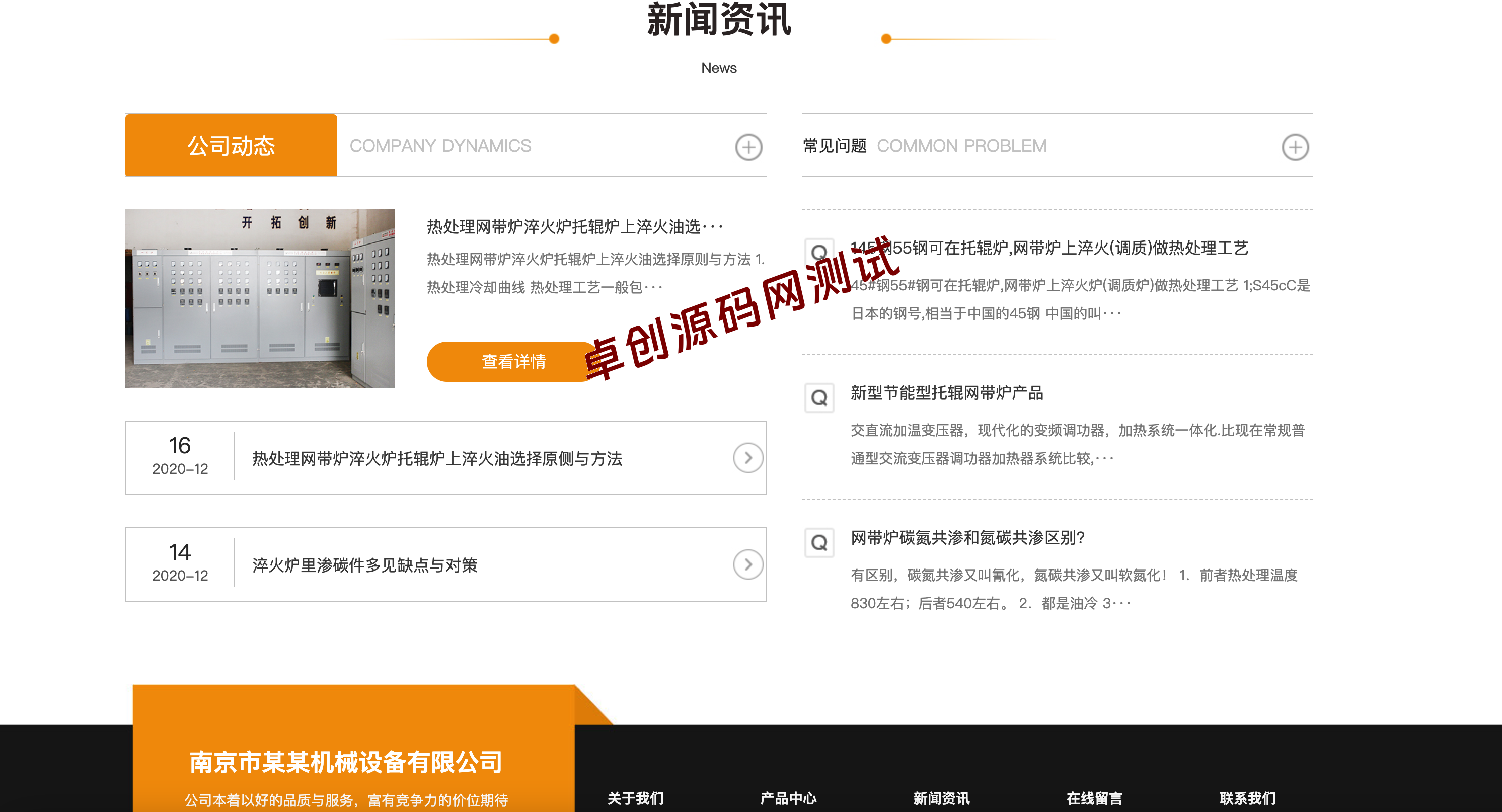The image size is (1502, 812).
Task: Click summary text starting 有区别，碳氮共渗又叫氰化
Action: pyautogui.click(x=1074, y=589)
